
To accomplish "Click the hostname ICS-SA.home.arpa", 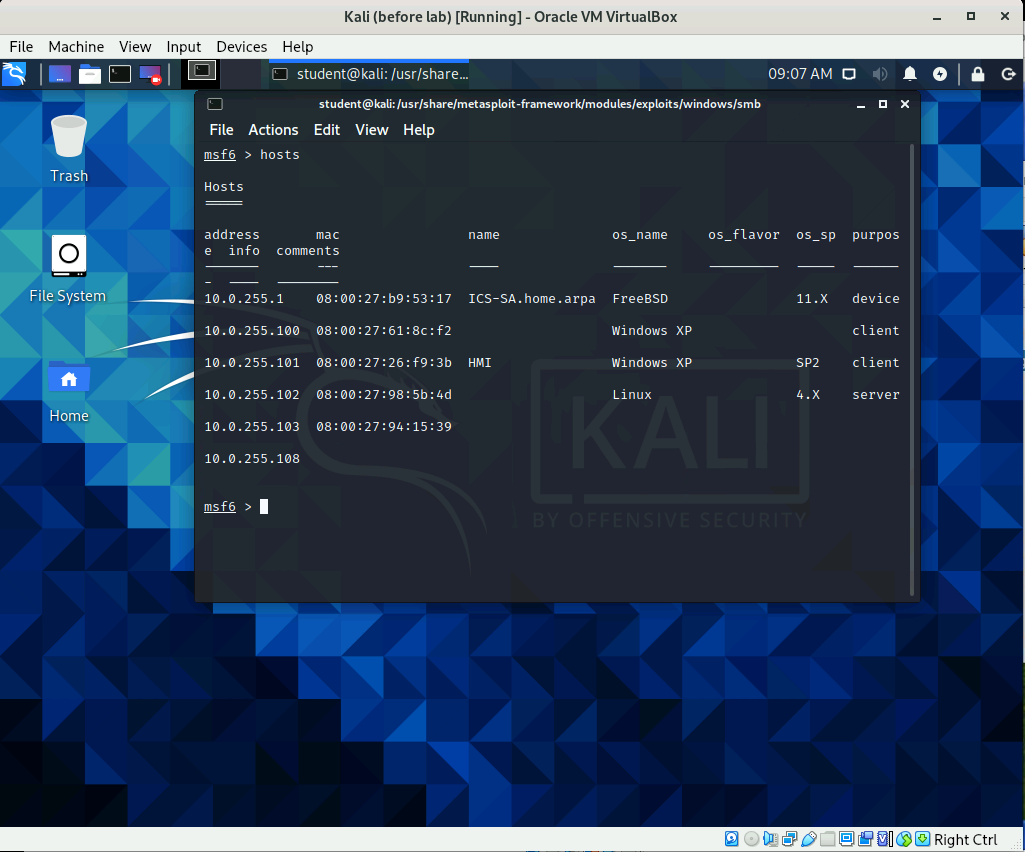I will pyautogui.click(x=531, y=299).
